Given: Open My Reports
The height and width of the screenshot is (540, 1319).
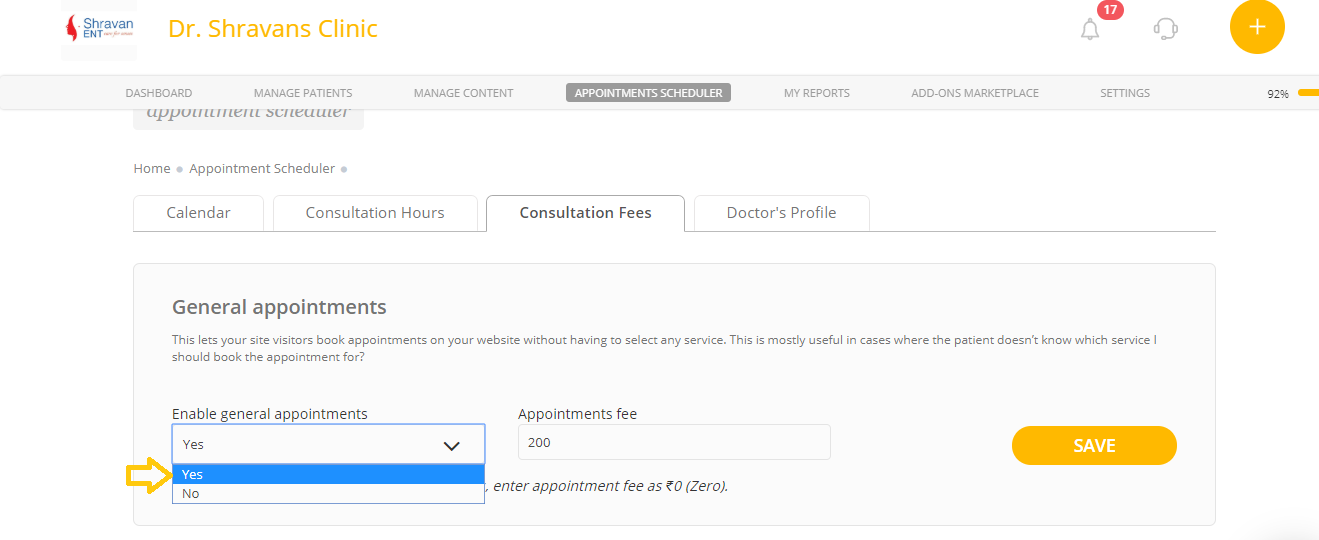Looking at the screenshot, I should [x=817, y=93].
